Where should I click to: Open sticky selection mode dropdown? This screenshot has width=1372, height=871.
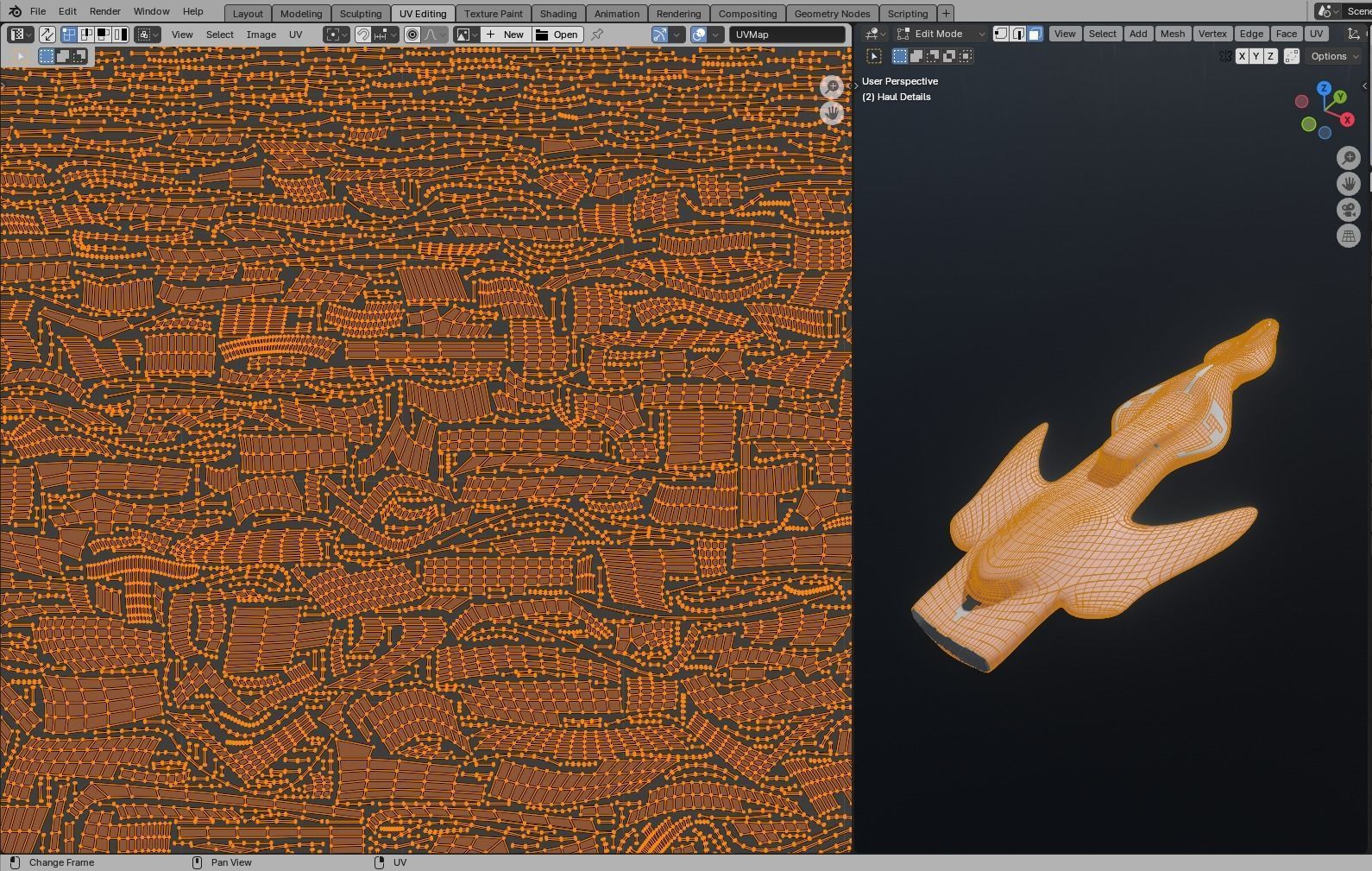pos(148,35)
